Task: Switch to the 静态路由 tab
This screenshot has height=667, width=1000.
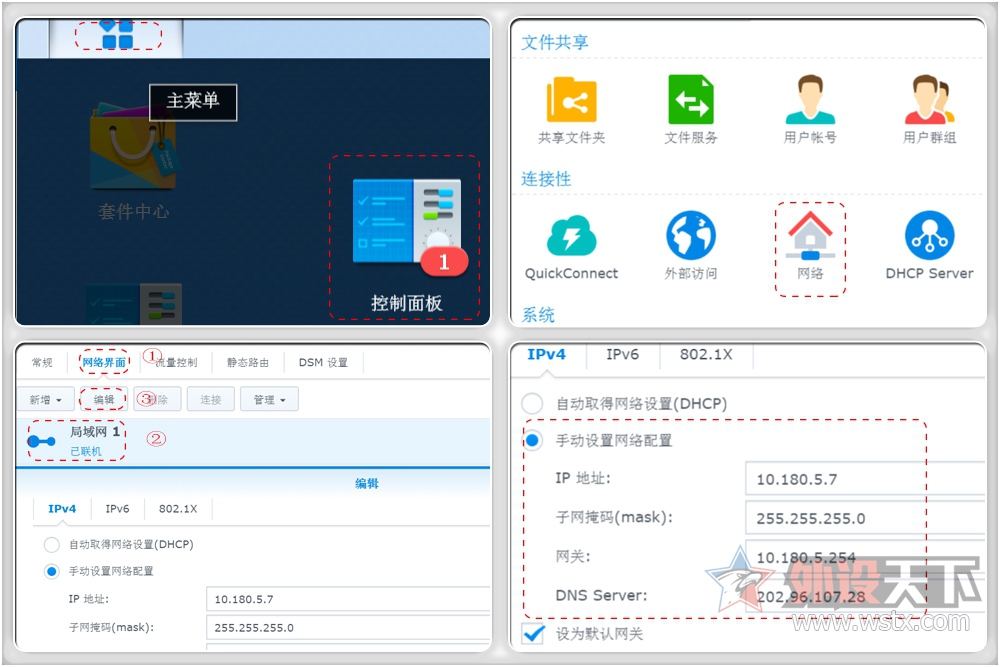Action: tap(248, 363)
